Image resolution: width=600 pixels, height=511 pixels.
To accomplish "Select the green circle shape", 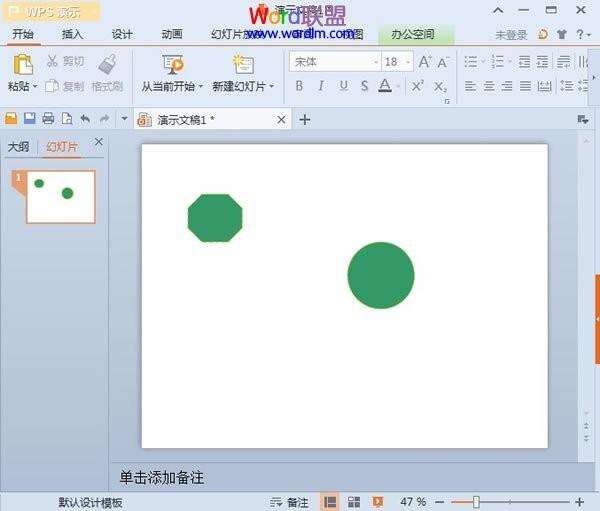I will 381,275.
